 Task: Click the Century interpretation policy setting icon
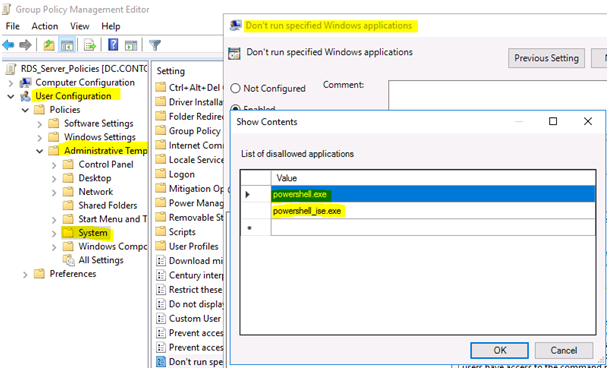(160, 275)
